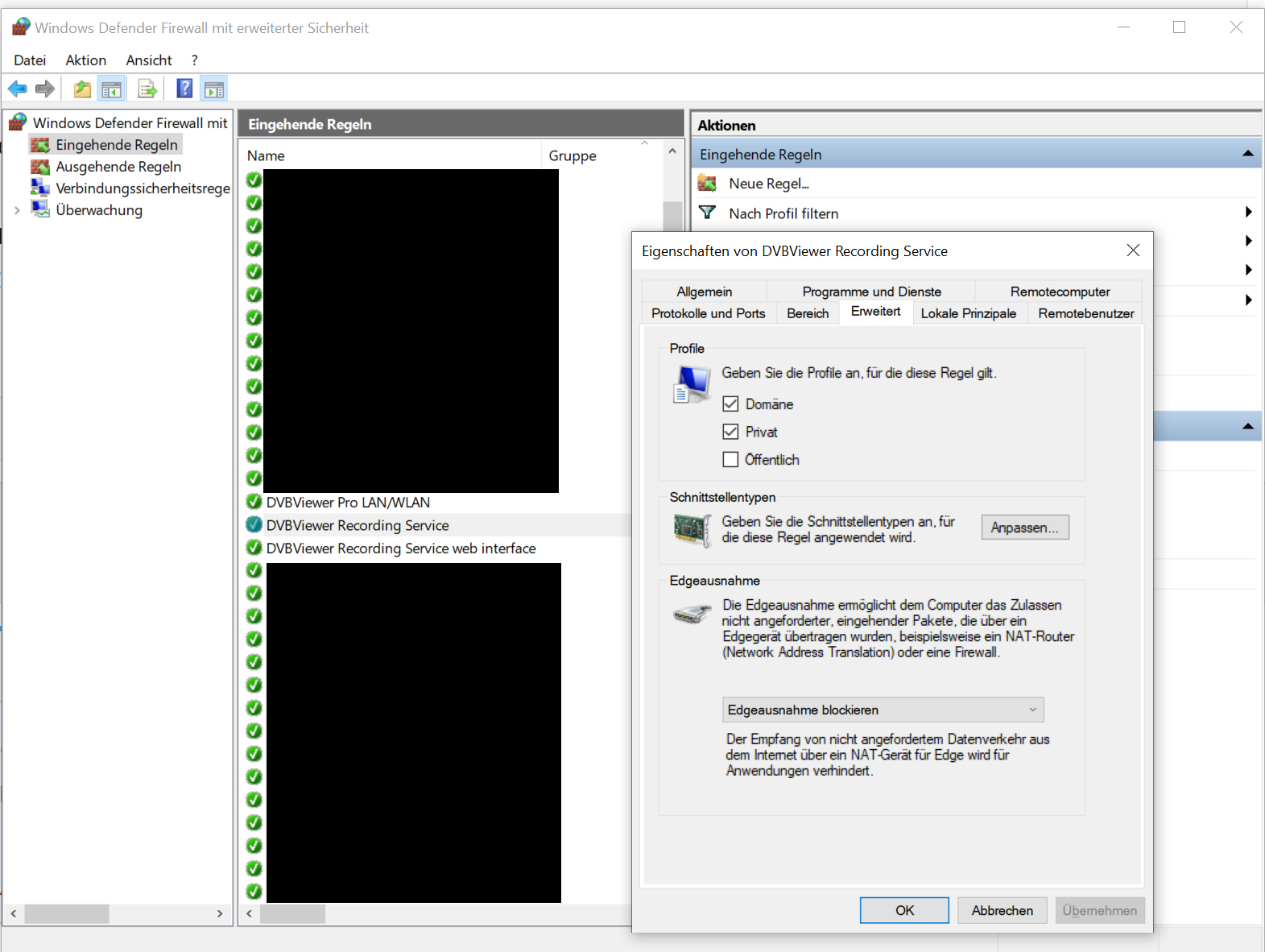Viewport: 1265px width, 952px height.
Task: Switch to the Allgemein tab
Action: 705,292
